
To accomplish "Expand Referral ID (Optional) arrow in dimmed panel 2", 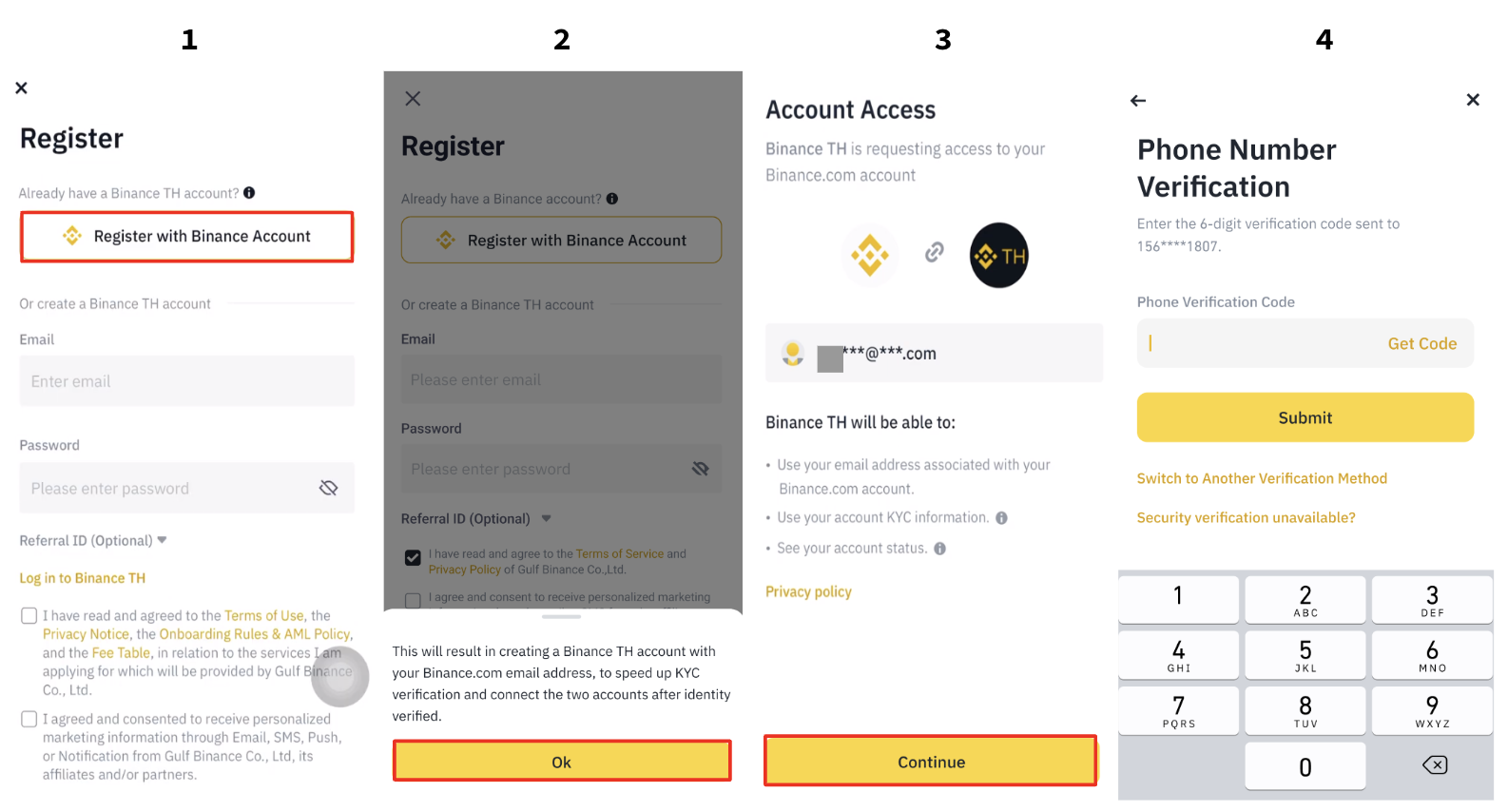I will pos(546,518).
